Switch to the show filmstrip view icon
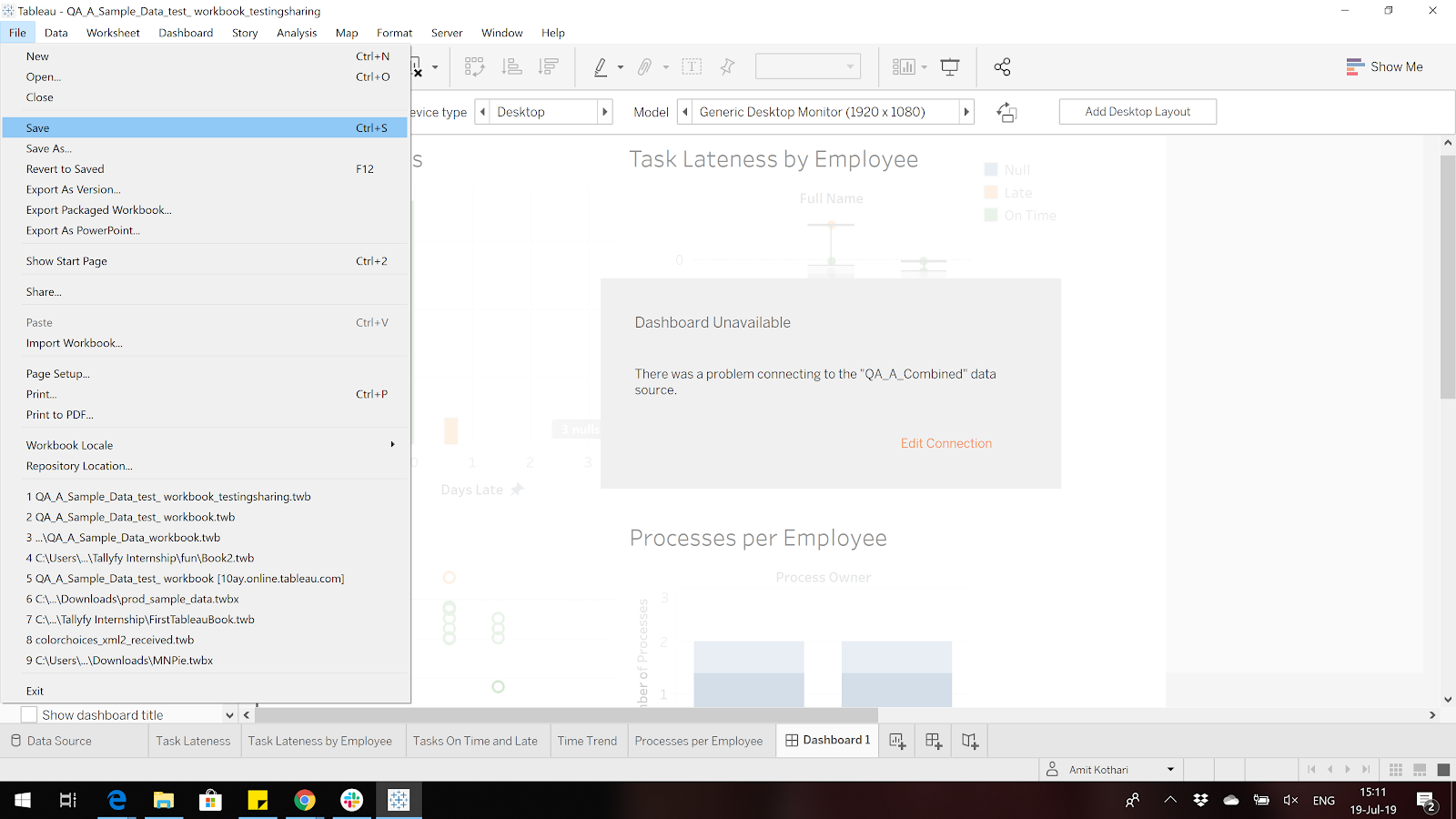The height and width of the screenshot is (819, 1456). pos(1420,770)
